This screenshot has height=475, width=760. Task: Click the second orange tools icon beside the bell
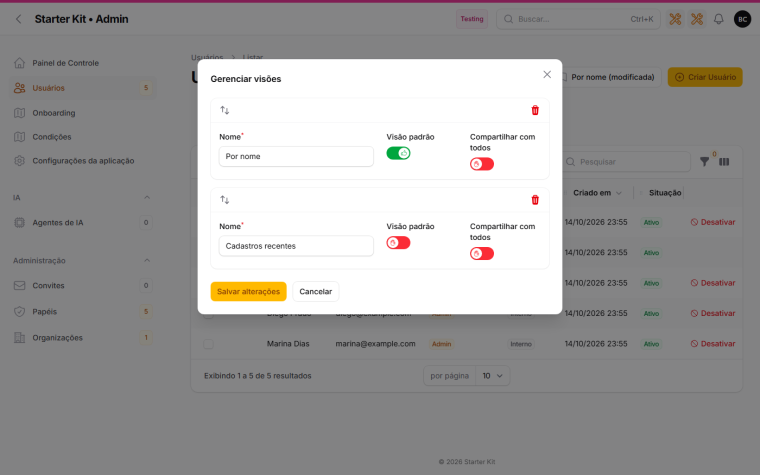pos(697,19)
